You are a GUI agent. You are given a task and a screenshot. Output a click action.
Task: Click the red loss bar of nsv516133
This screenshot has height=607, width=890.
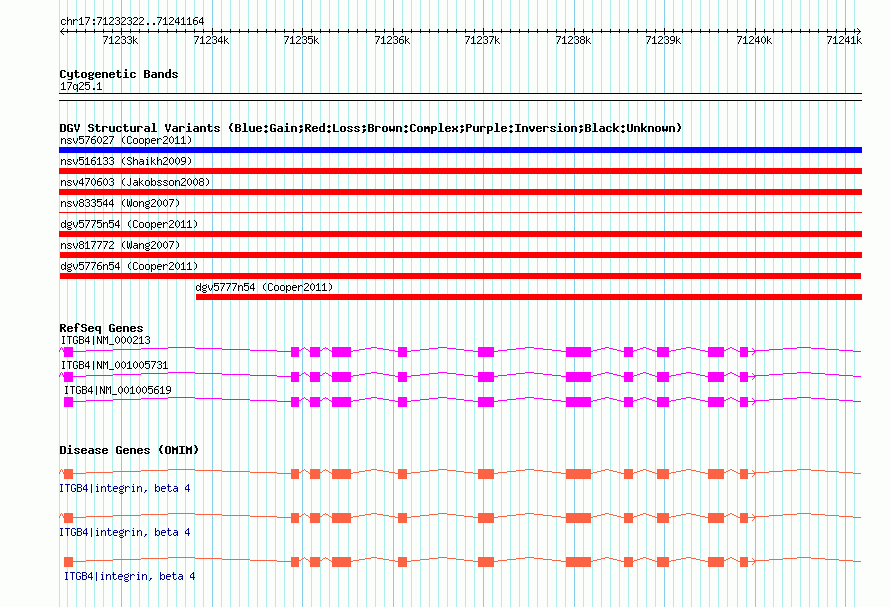coord(460,171)
